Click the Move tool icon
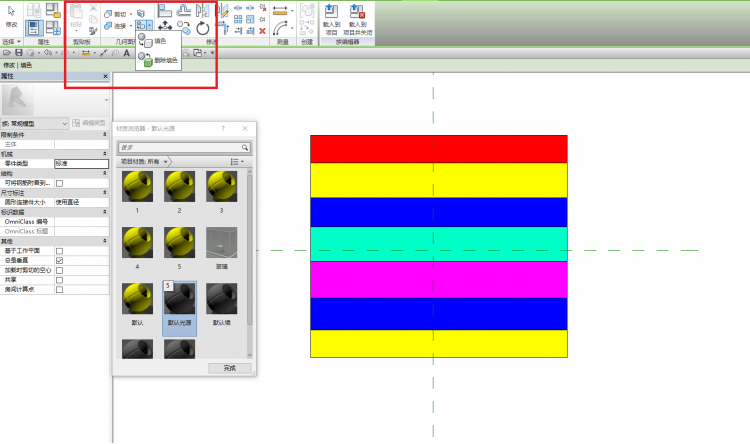 click(165, 28)
